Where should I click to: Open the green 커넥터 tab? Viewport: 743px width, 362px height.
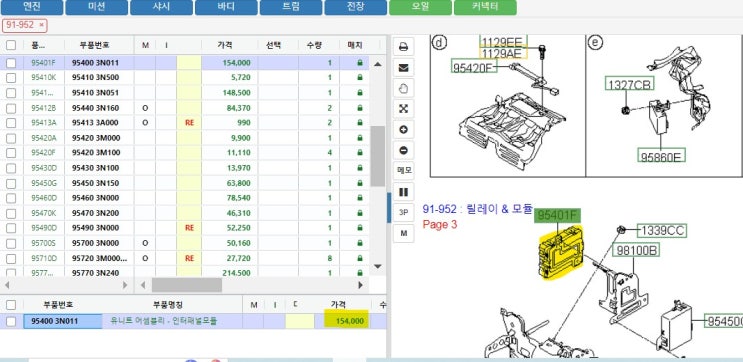(x=485, y=7)
